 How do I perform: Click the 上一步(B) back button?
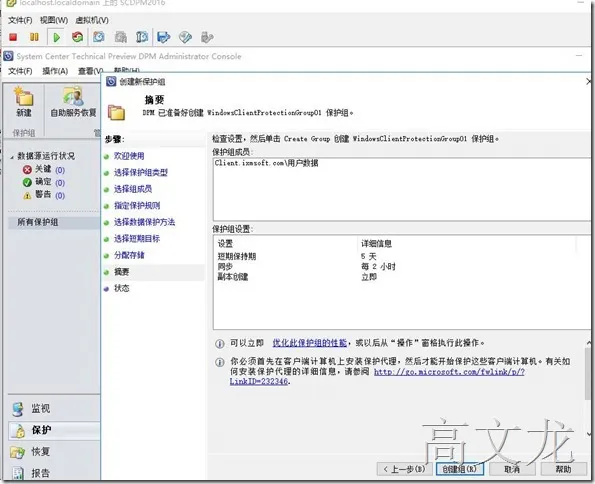[404, 470]
